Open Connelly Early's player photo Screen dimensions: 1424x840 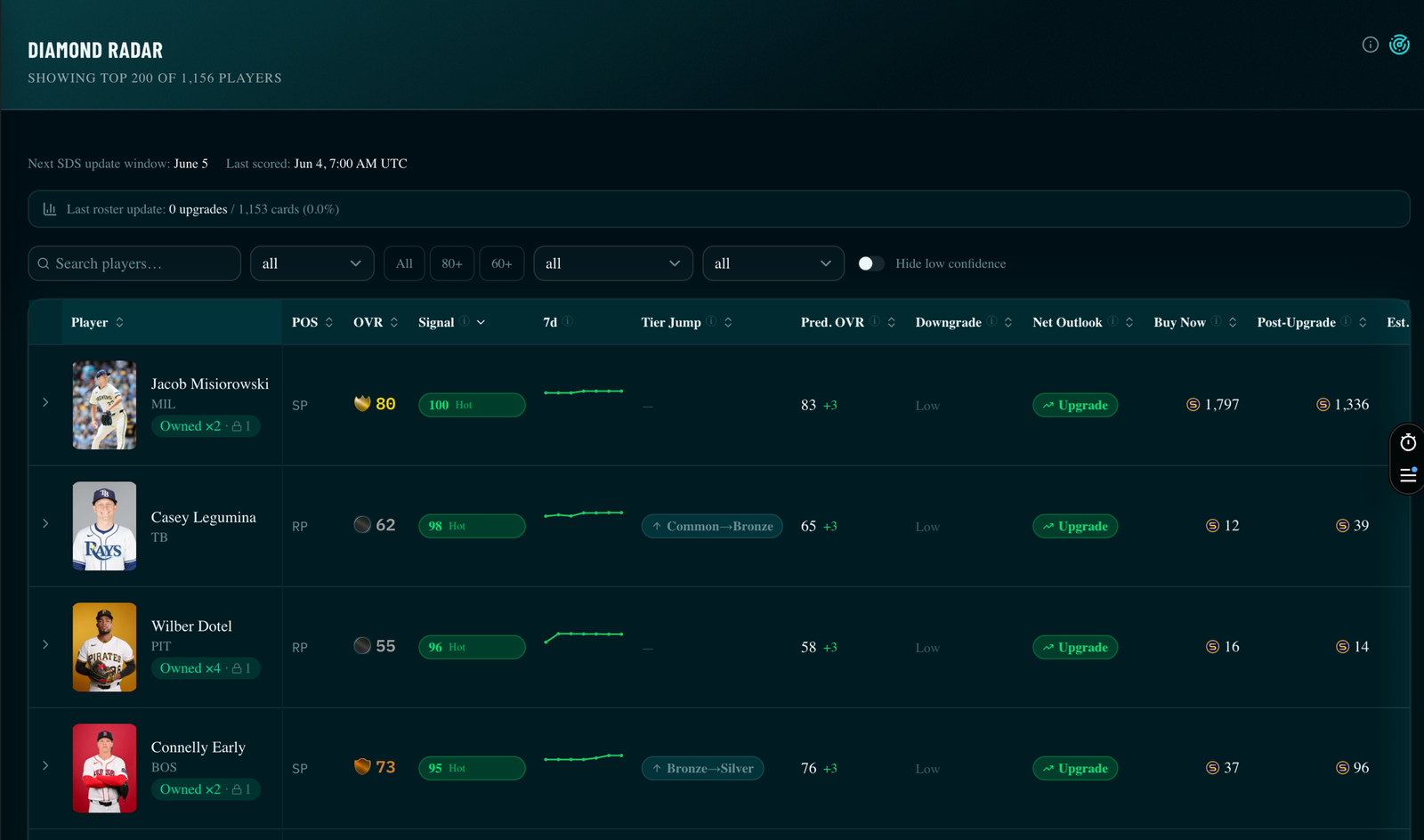[x=104, y=768]
